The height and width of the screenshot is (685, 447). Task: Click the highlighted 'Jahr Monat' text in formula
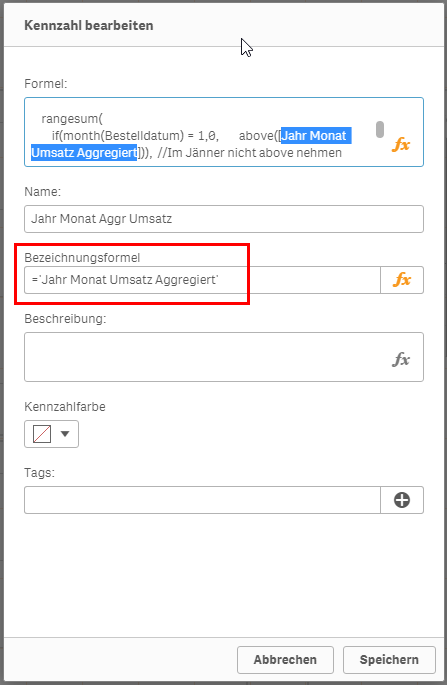click(x=314, y=135)
